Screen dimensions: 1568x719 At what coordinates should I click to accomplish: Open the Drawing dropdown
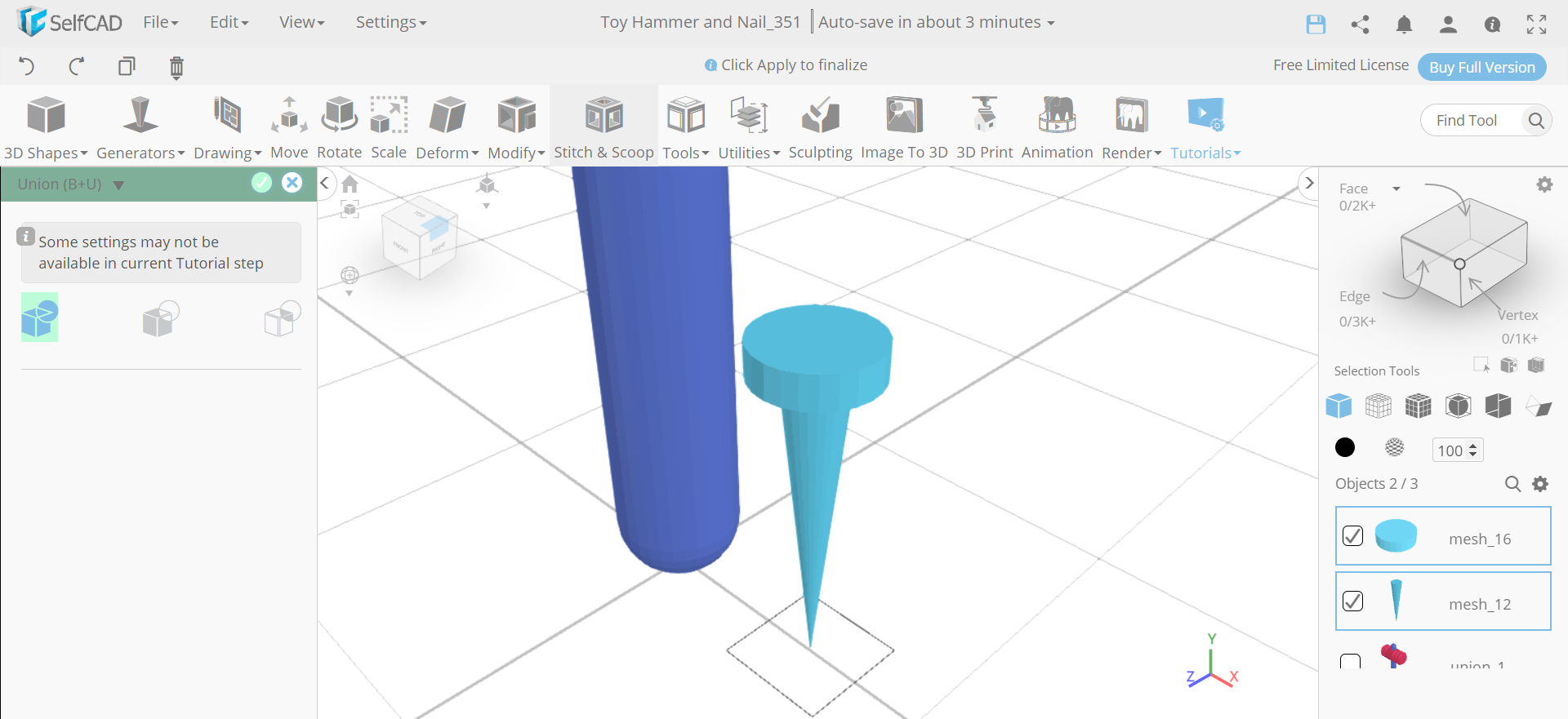pos(227,128)
